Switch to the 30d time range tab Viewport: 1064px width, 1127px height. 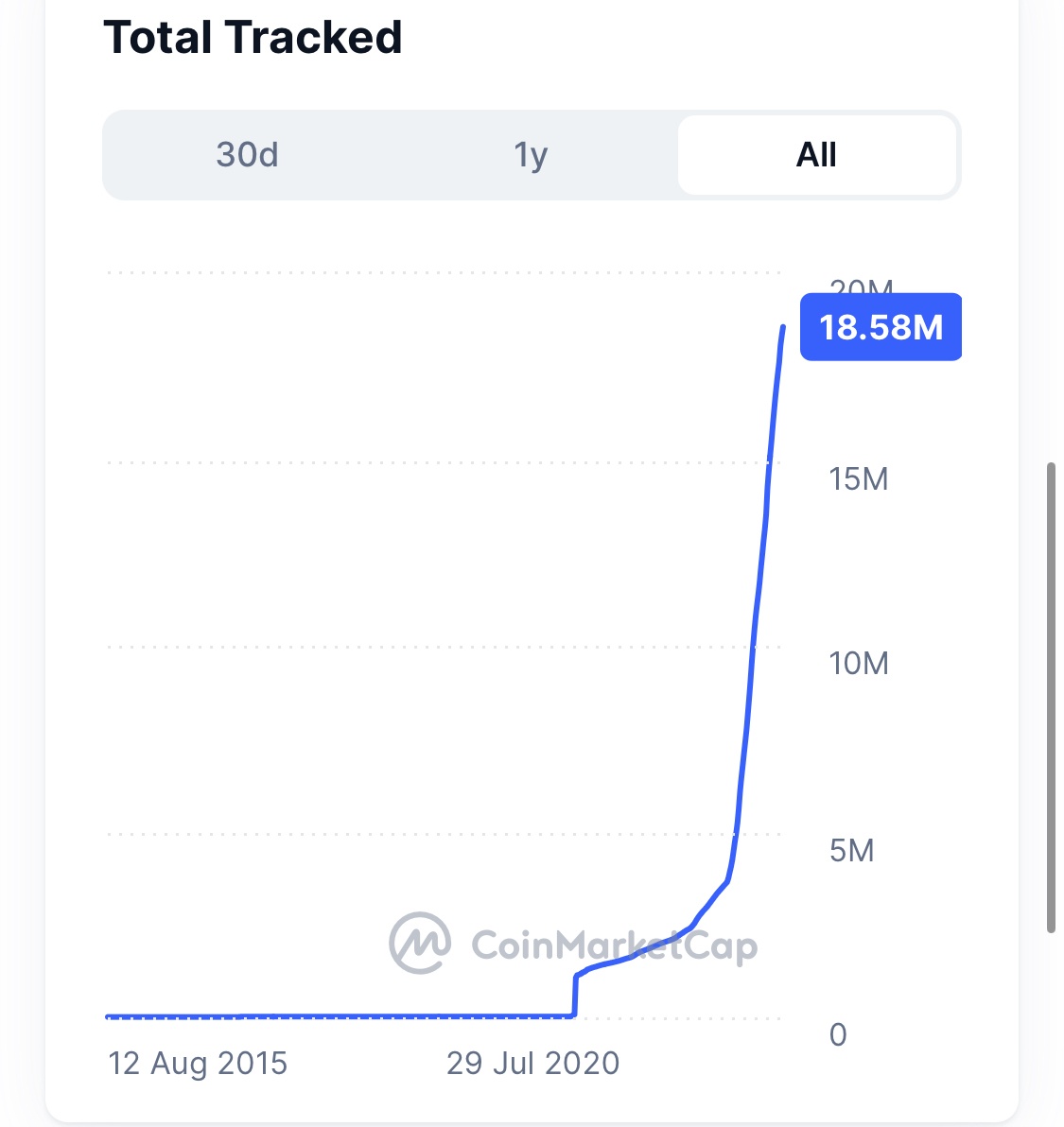coord(248,154)
